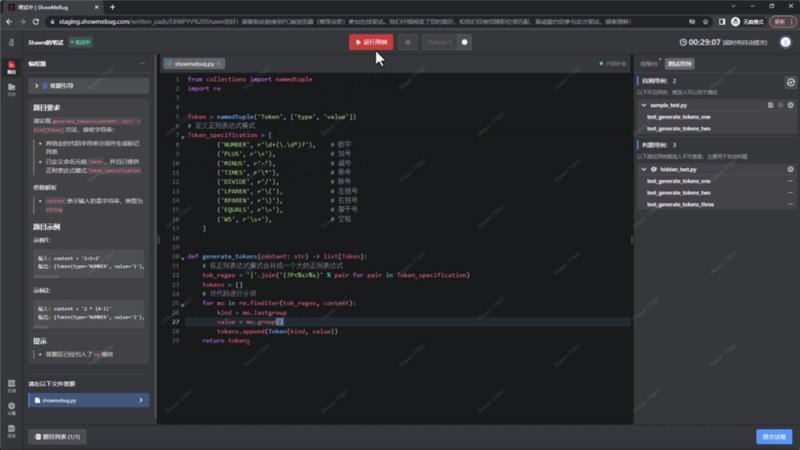Expand the 答题引导 guide section
800x450 pixels.
tap(38, 86)
